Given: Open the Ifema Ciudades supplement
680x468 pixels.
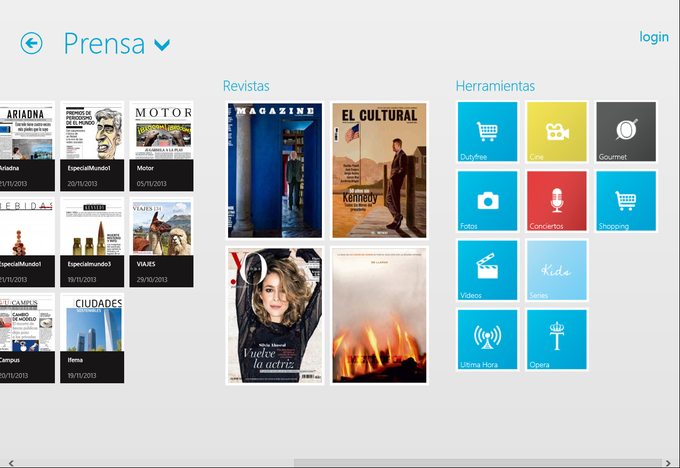Looking at the screenshot, I should click(92, 338).
